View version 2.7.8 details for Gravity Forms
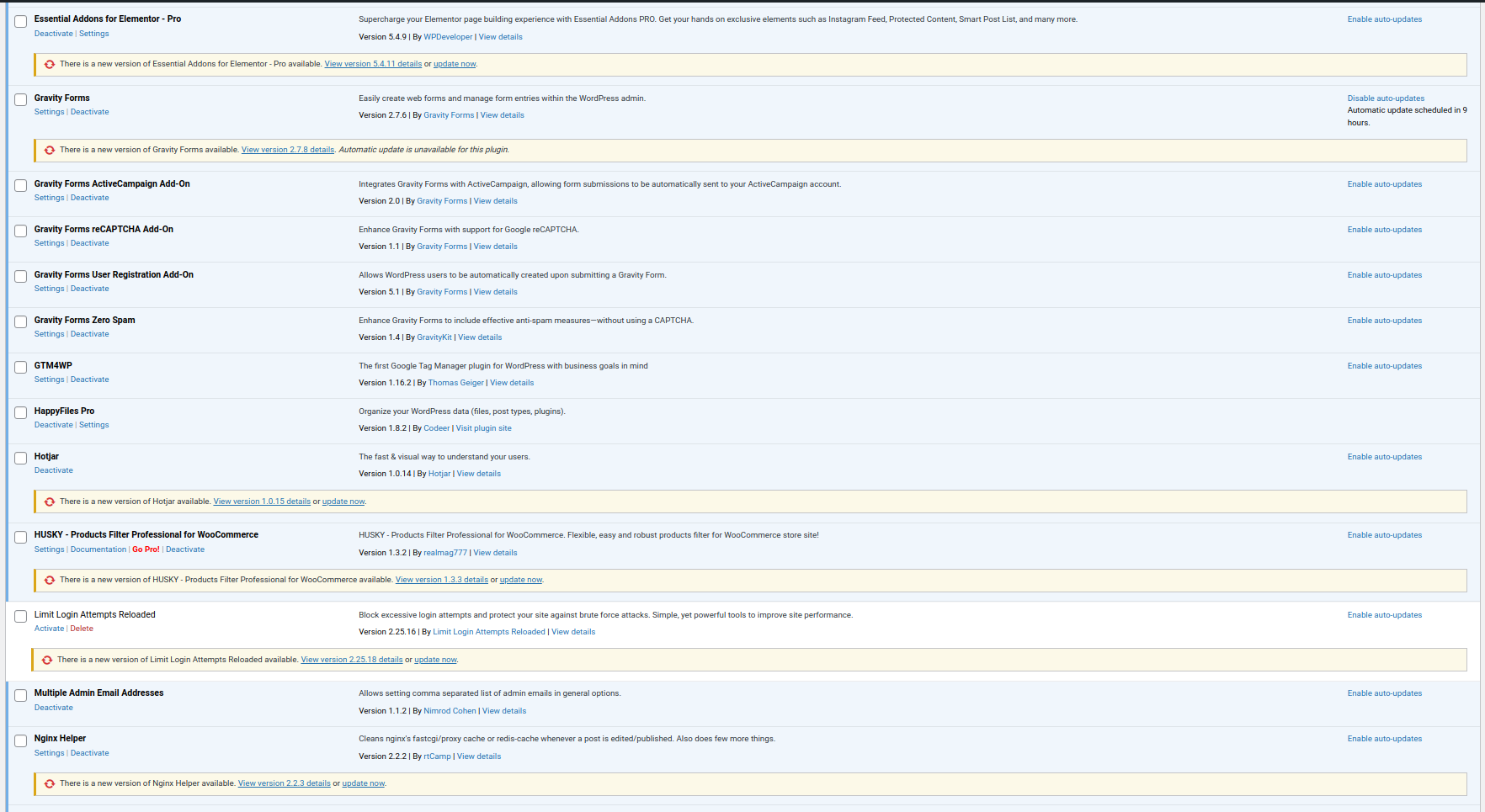Viewport: 1485px width, 812px height. click(x=287, y=150)
